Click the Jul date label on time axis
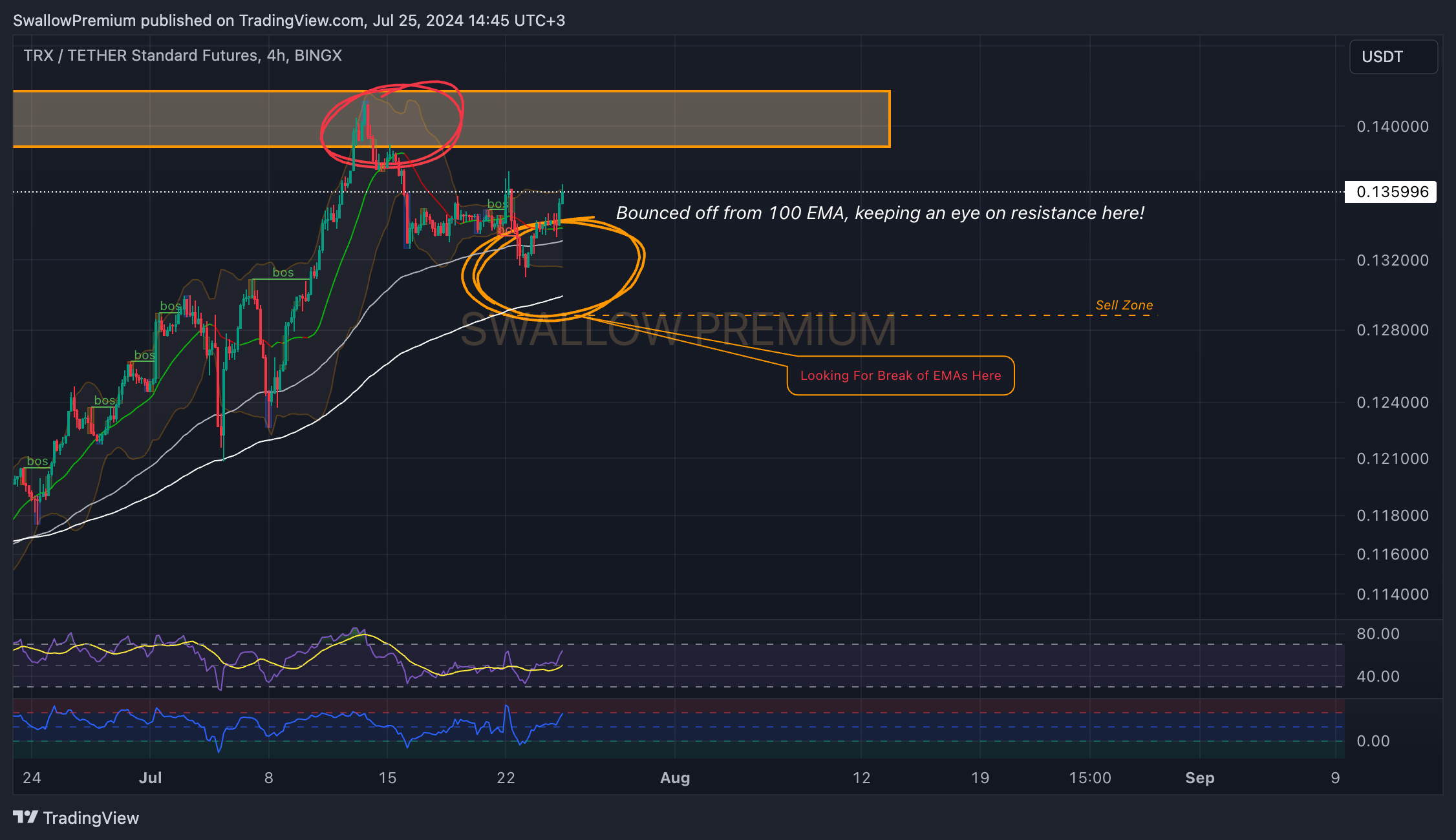The width and height of the screenshot is (1456, 840). pos(150,778)
